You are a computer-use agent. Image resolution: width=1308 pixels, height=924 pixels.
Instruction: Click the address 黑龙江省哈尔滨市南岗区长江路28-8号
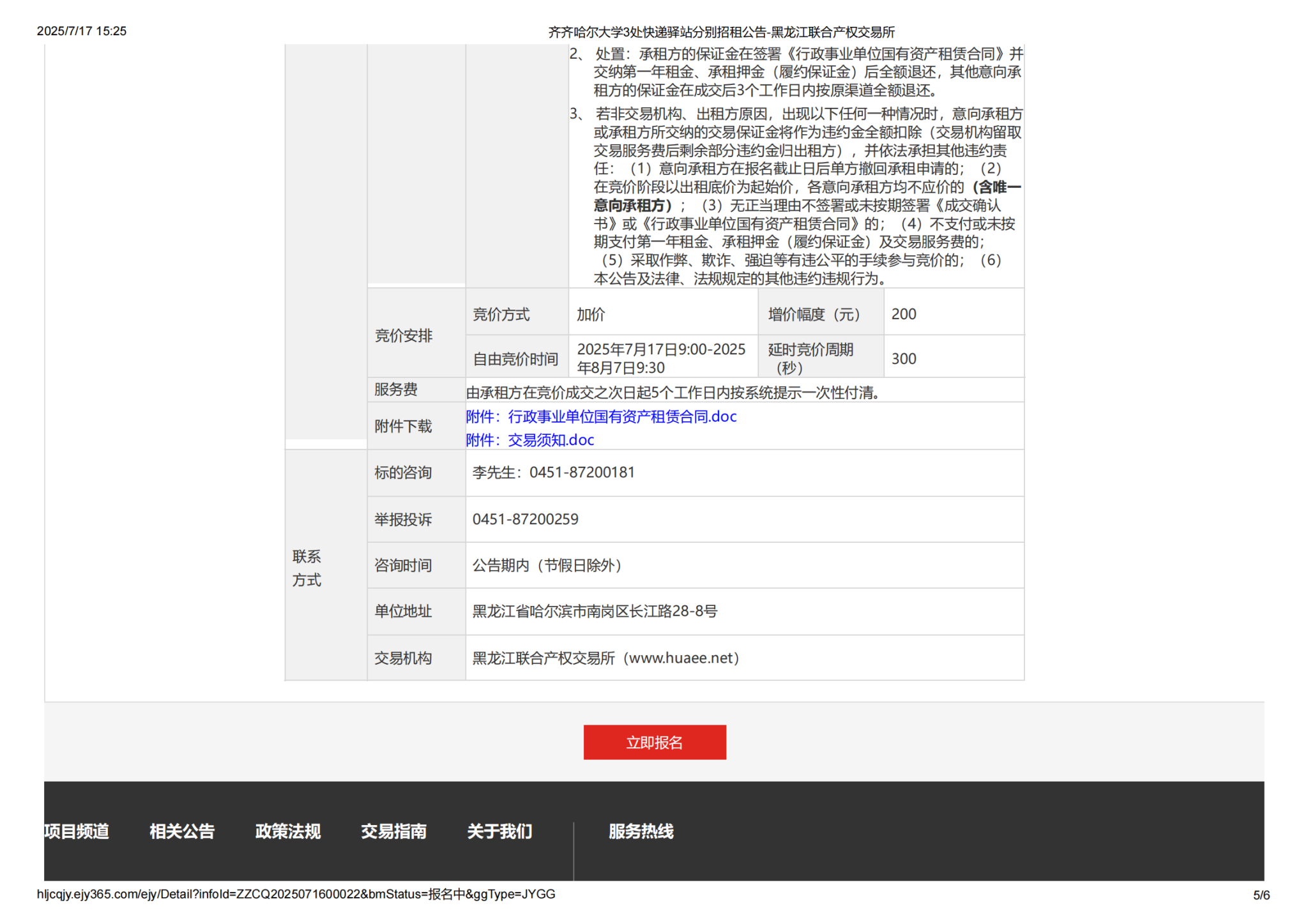(x=595, y=611)
